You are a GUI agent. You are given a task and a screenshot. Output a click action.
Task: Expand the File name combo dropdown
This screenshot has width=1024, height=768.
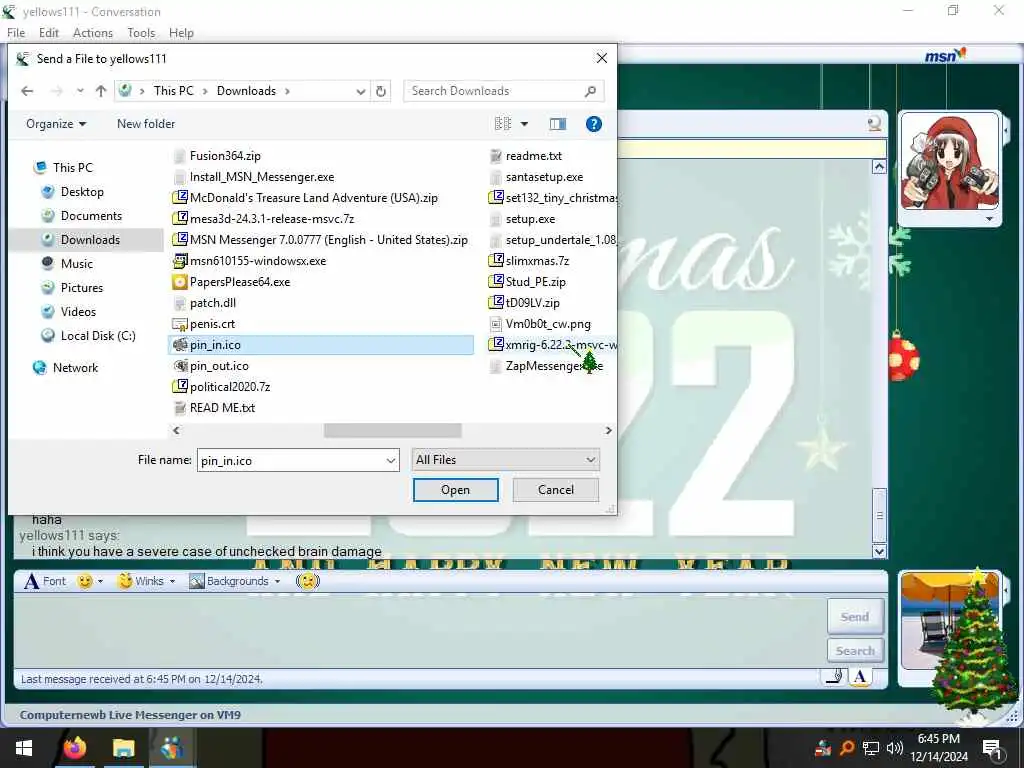tap(391, 460)
